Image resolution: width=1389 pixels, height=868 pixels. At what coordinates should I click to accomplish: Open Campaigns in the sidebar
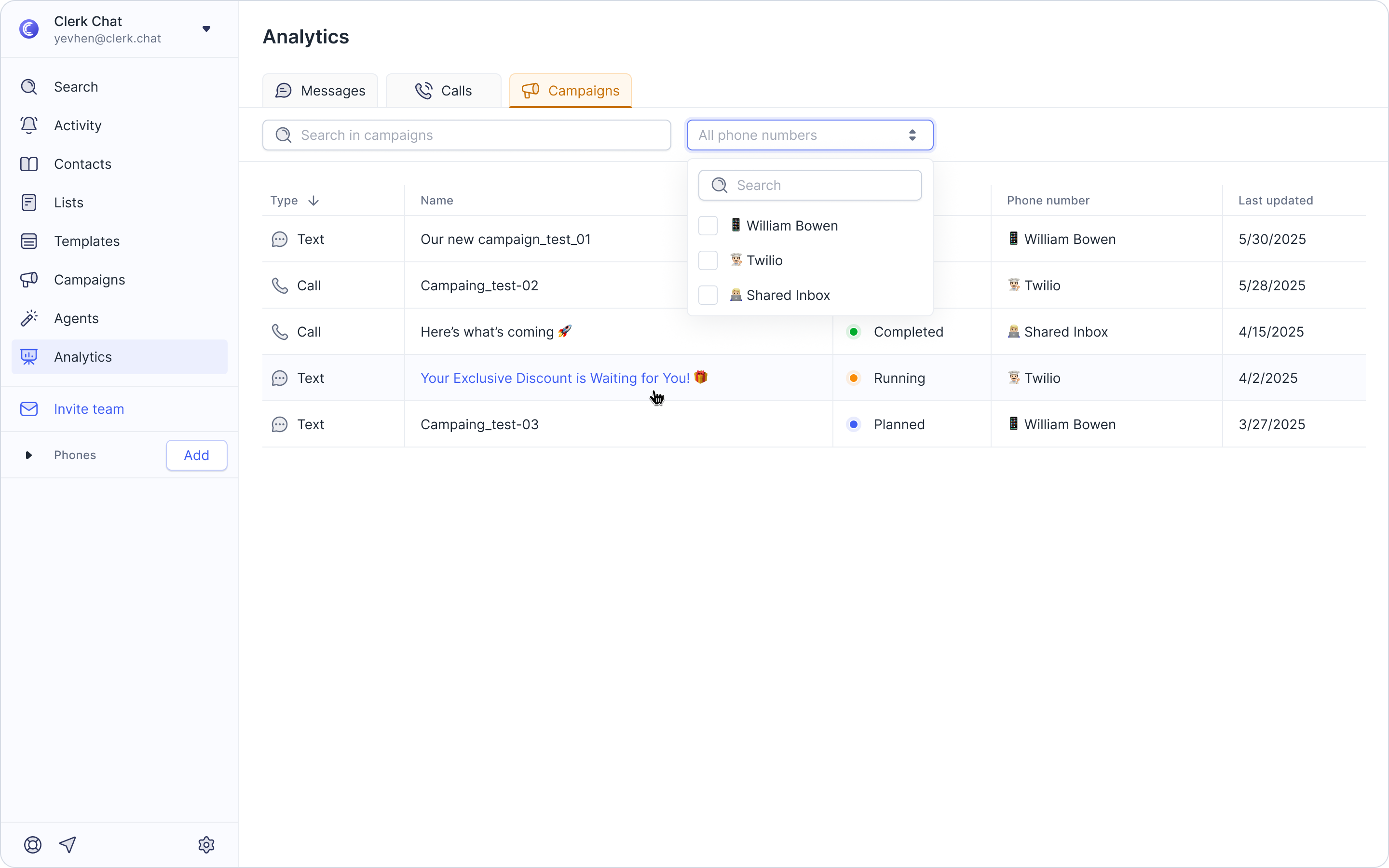120,280
